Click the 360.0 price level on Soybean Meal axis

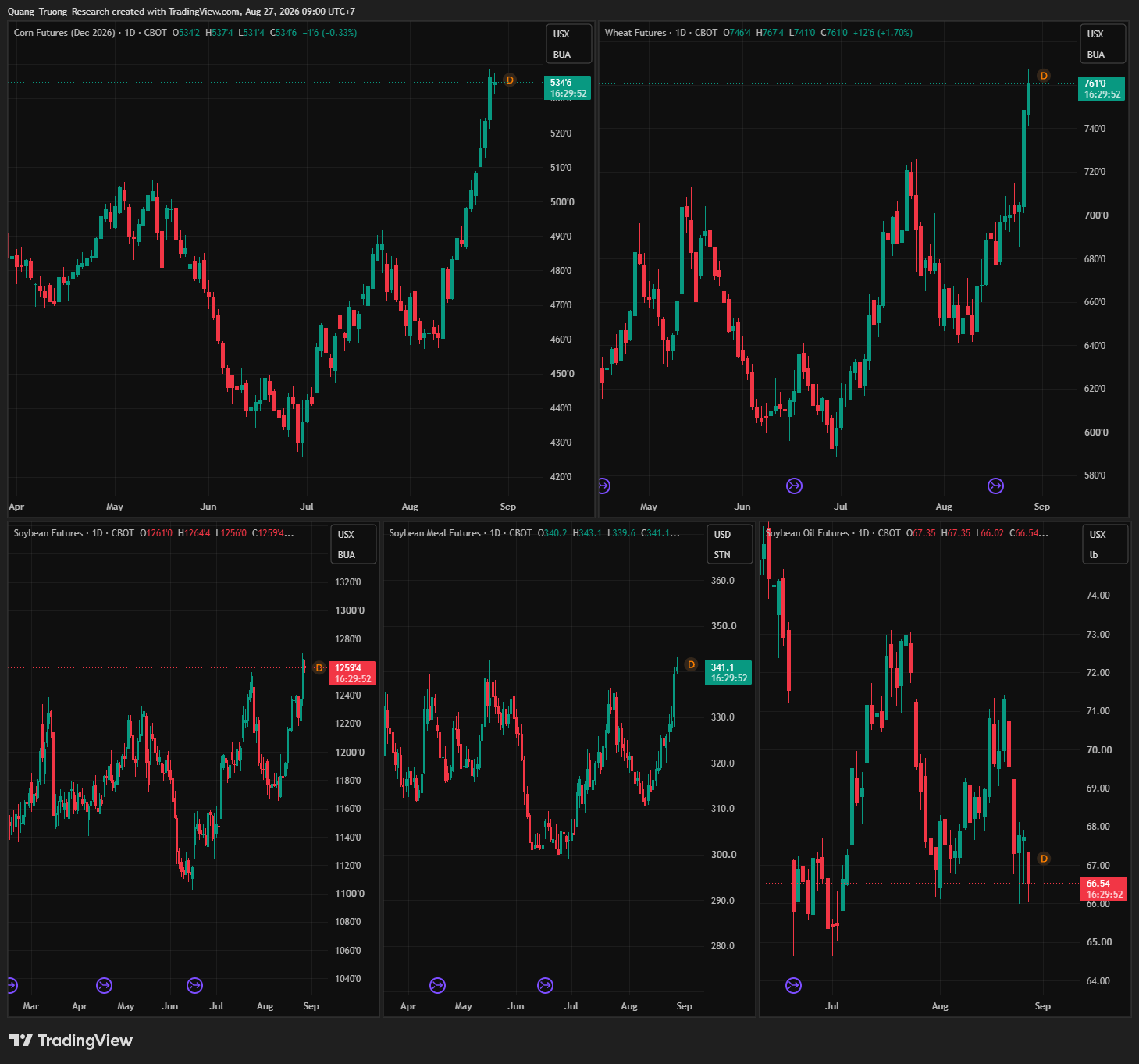tap(723, 581)
